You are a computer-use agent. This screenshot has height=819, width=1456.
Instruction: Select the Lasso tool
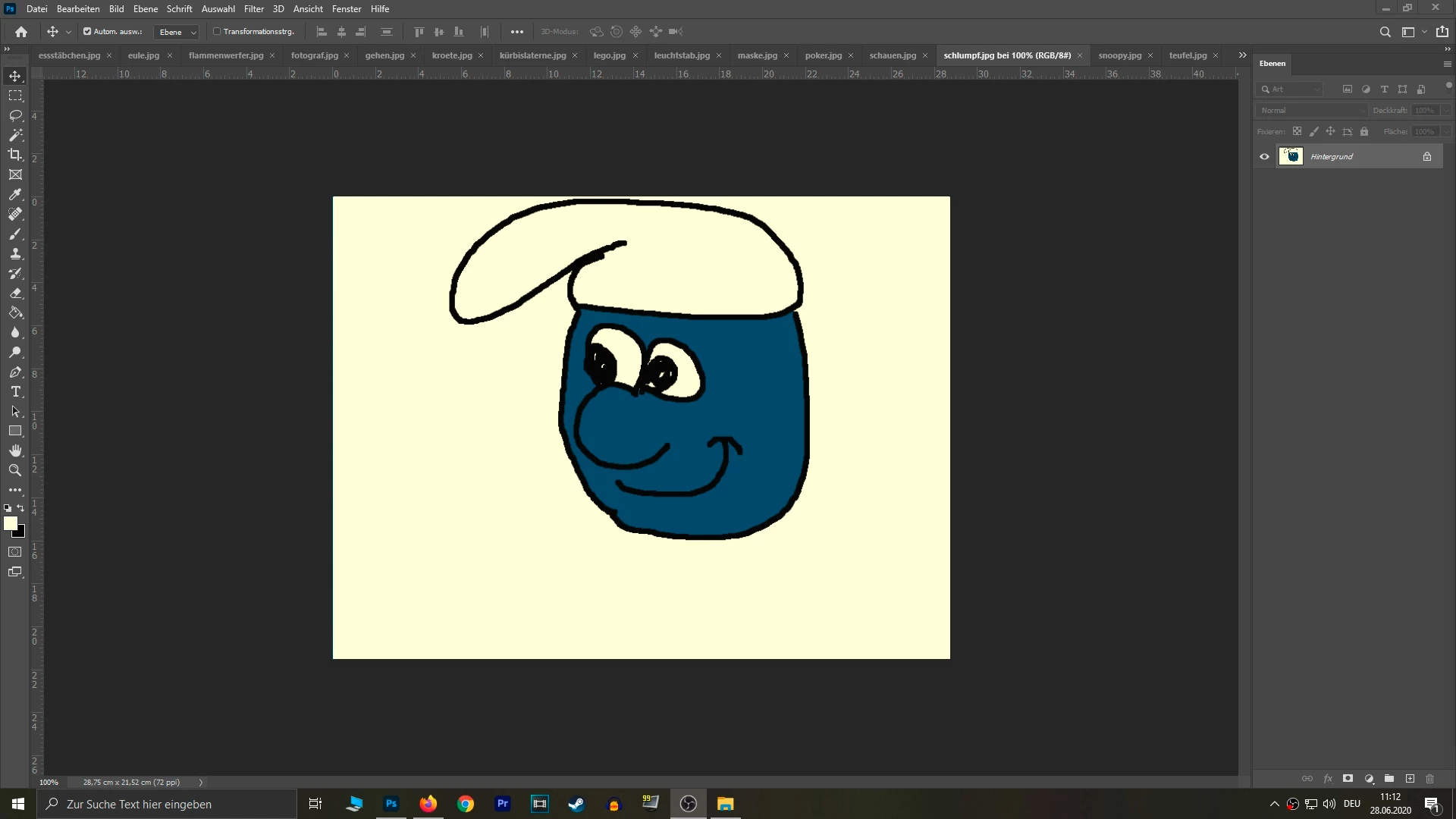pyautogui.click(x=15, y=115)
